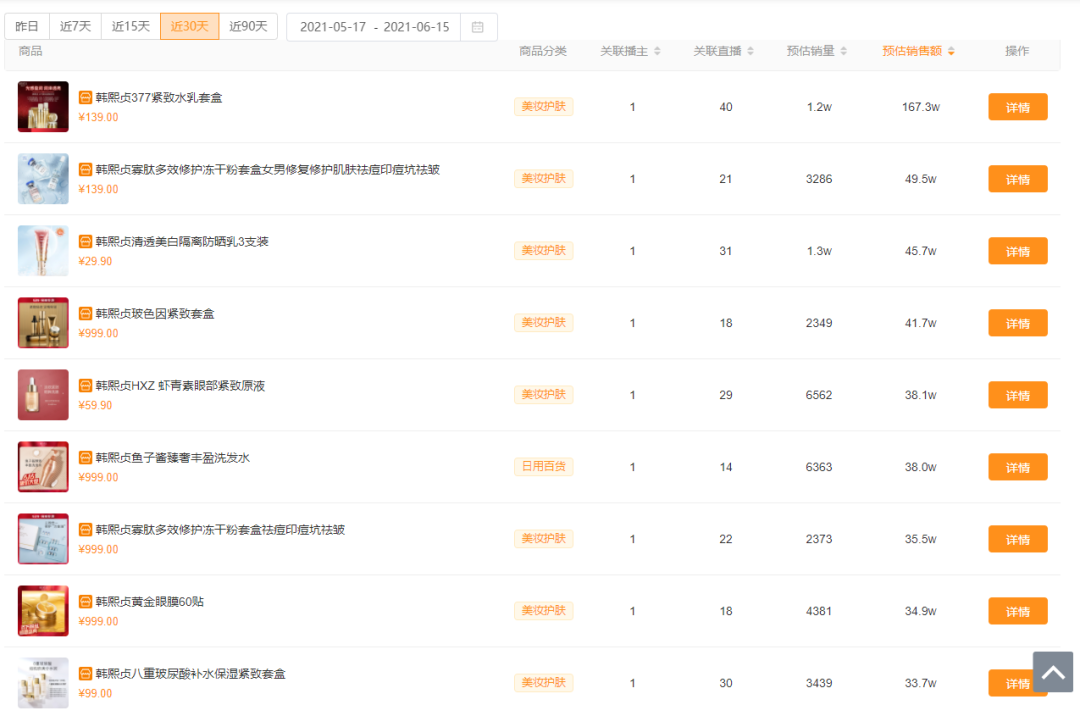Open the calendar date picker icon
The image size is (1080, 716).
[477, 27]
